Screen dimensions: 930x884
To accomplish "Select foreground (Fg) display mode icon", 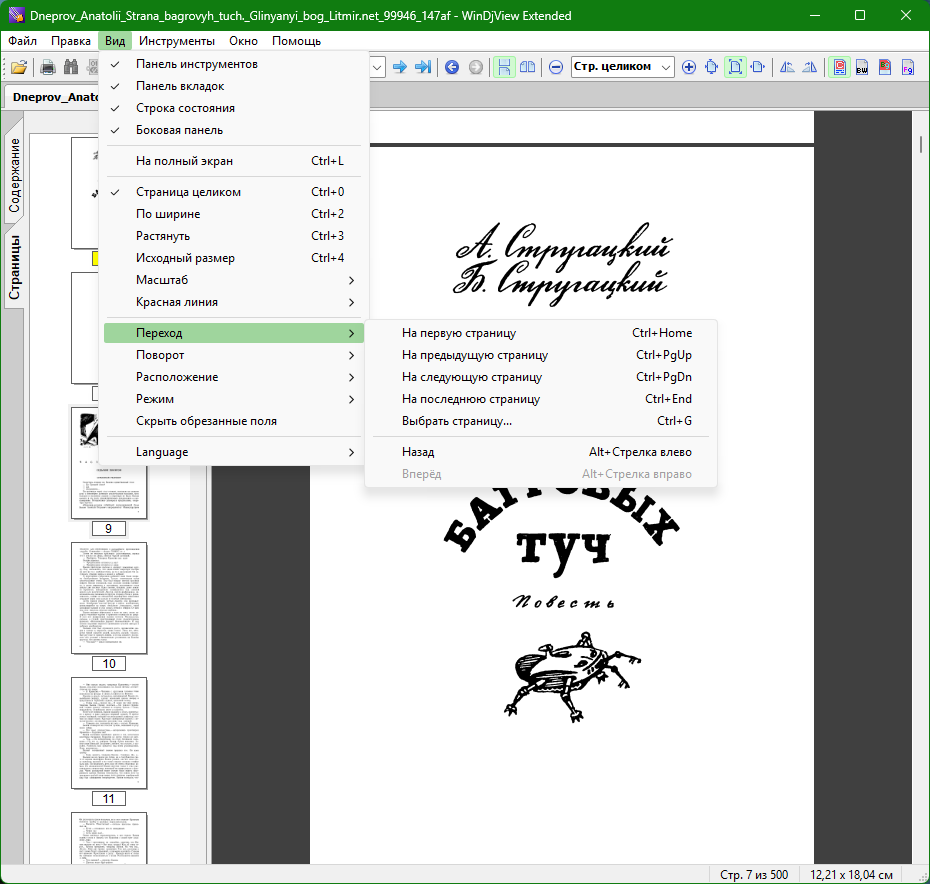I will [x=908, y=67].
